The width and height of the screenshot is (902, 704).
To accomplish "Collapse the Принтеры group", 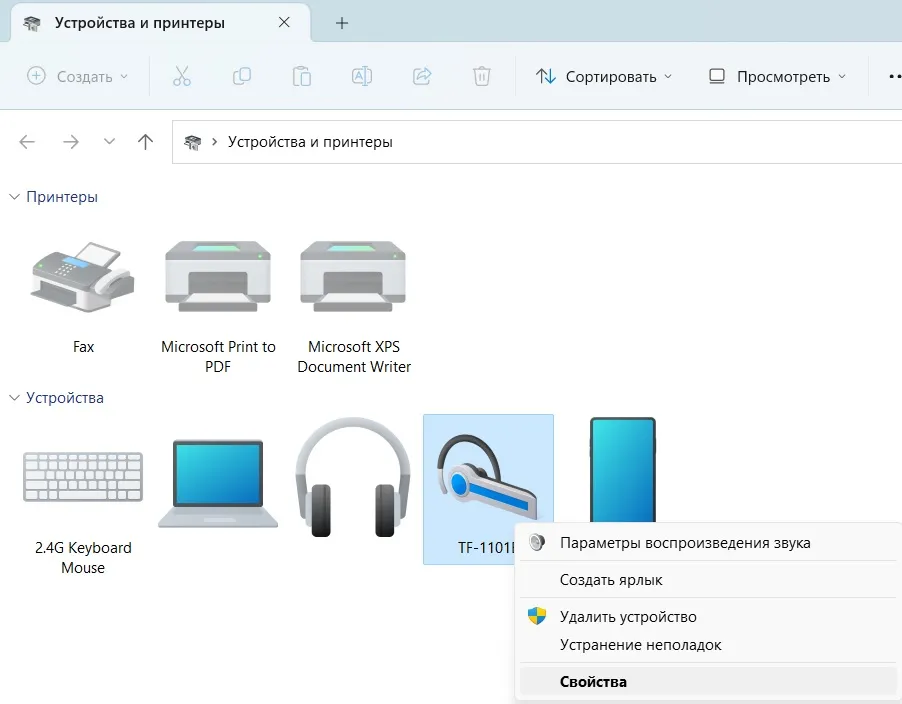I will 14,197.
